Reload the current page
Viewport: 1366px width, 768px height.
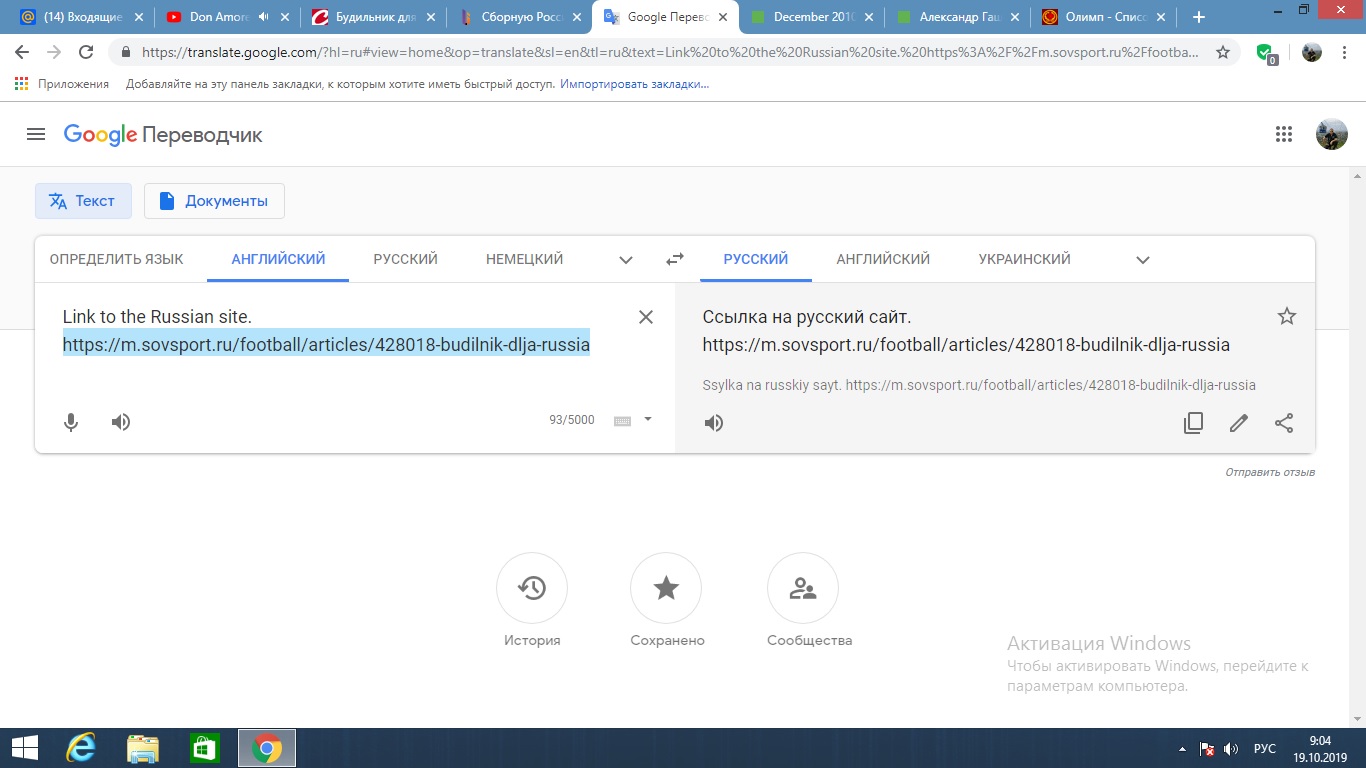coord(86,53)
